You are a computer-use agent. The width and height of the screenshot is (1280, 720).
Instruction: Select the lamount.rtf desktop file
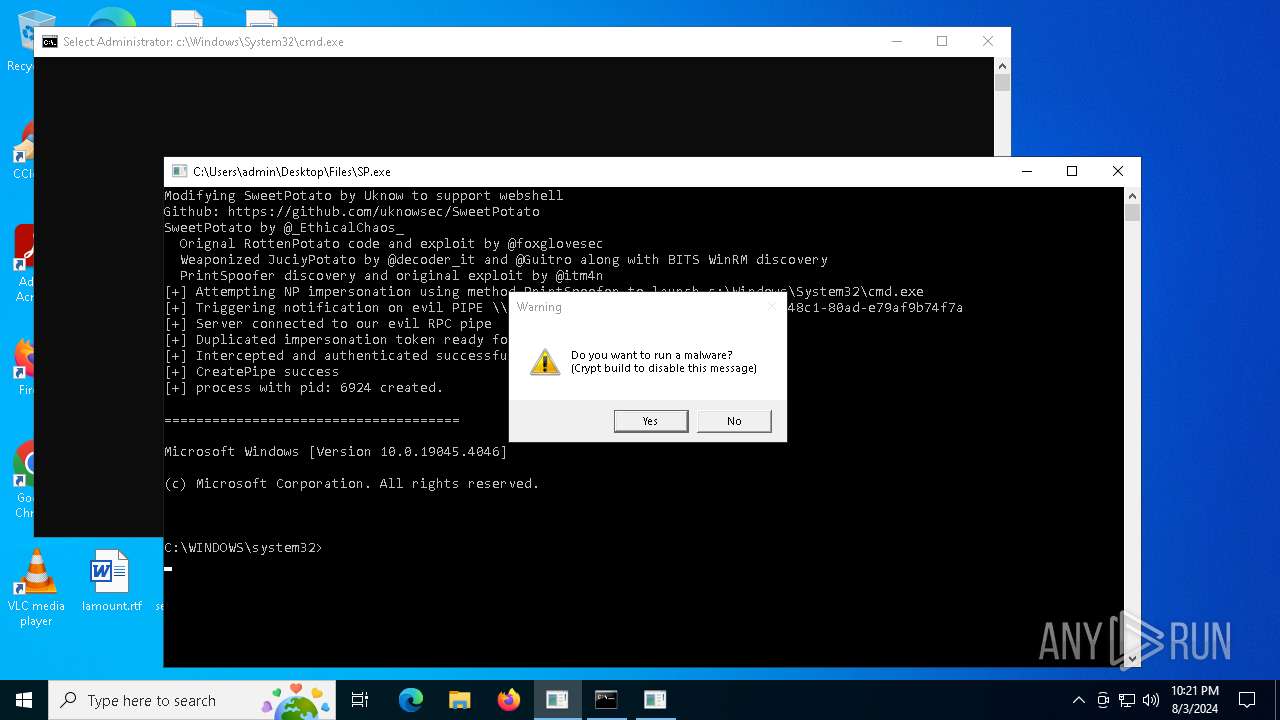111,581
